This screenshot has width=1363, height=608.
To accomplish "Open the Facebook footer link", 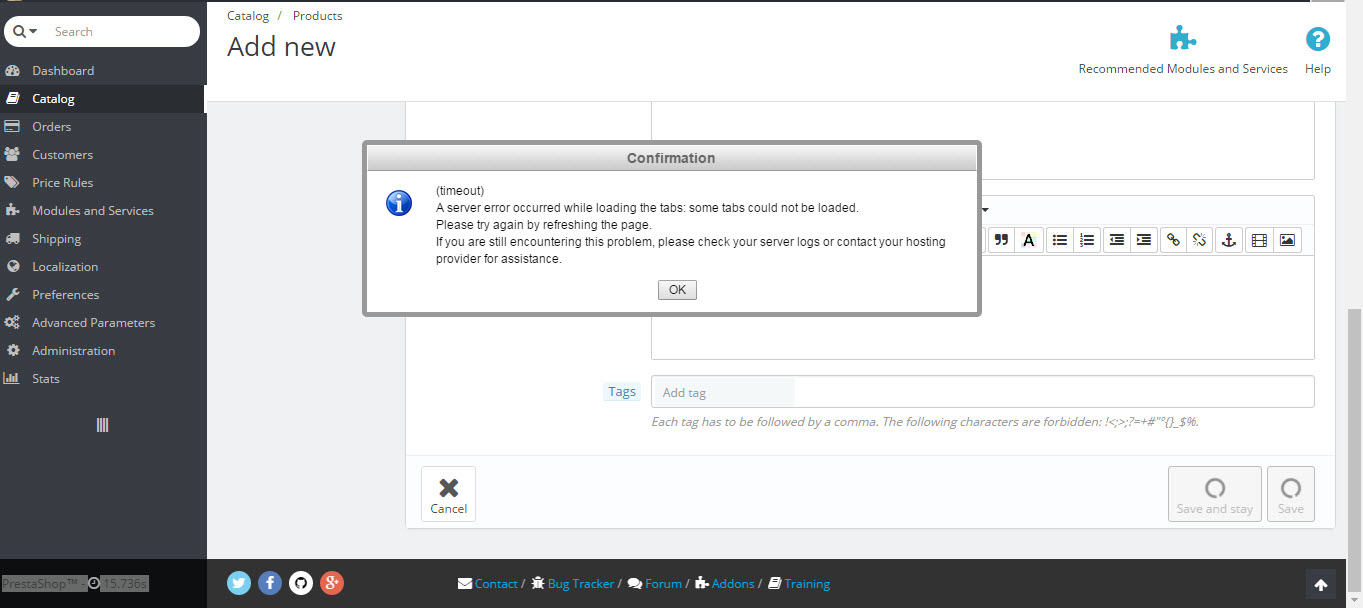I will tap(270, 583).
